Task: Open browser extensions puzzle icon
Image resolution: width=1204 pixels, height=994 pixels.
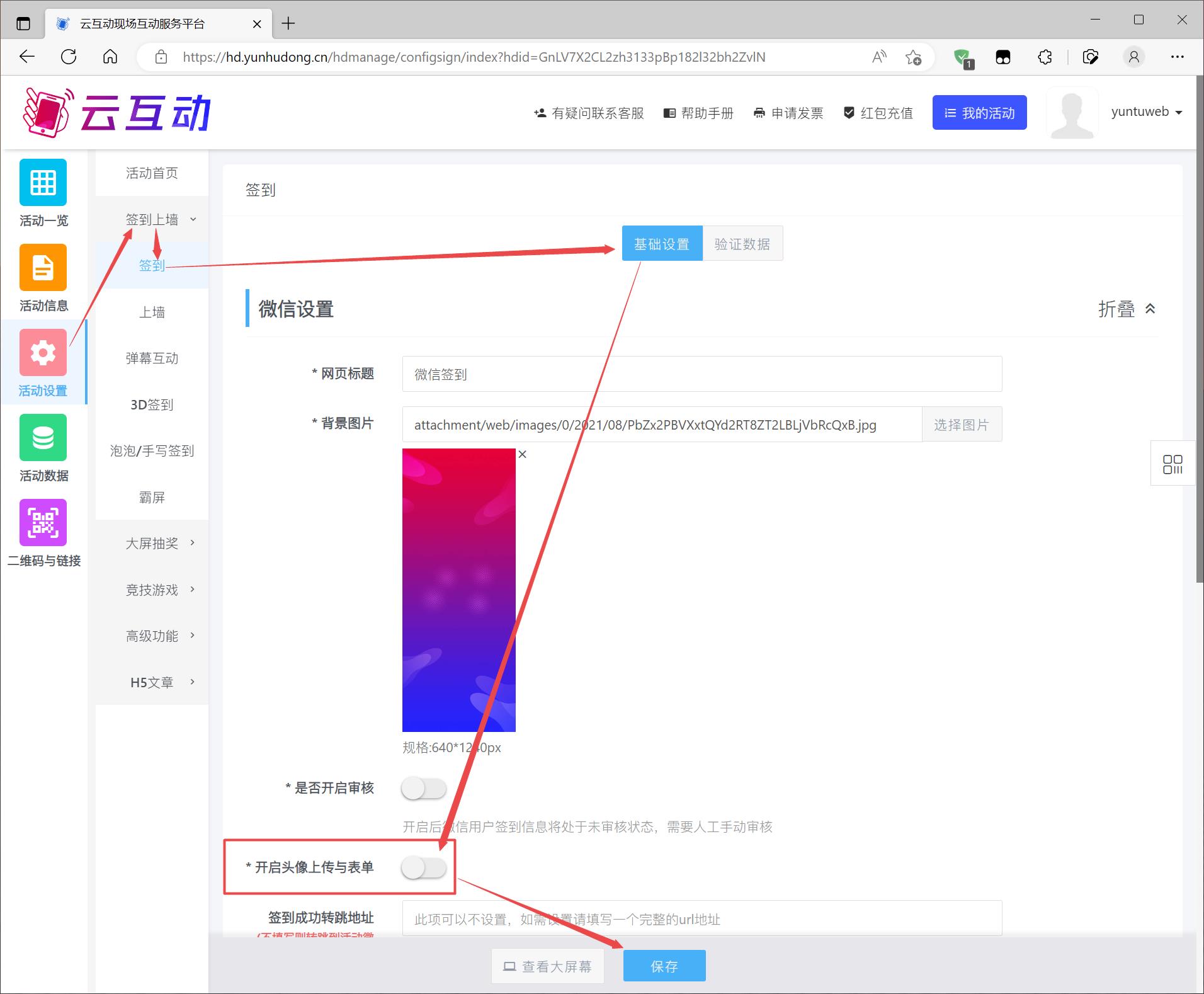Action: click(x=1045, y=57)
